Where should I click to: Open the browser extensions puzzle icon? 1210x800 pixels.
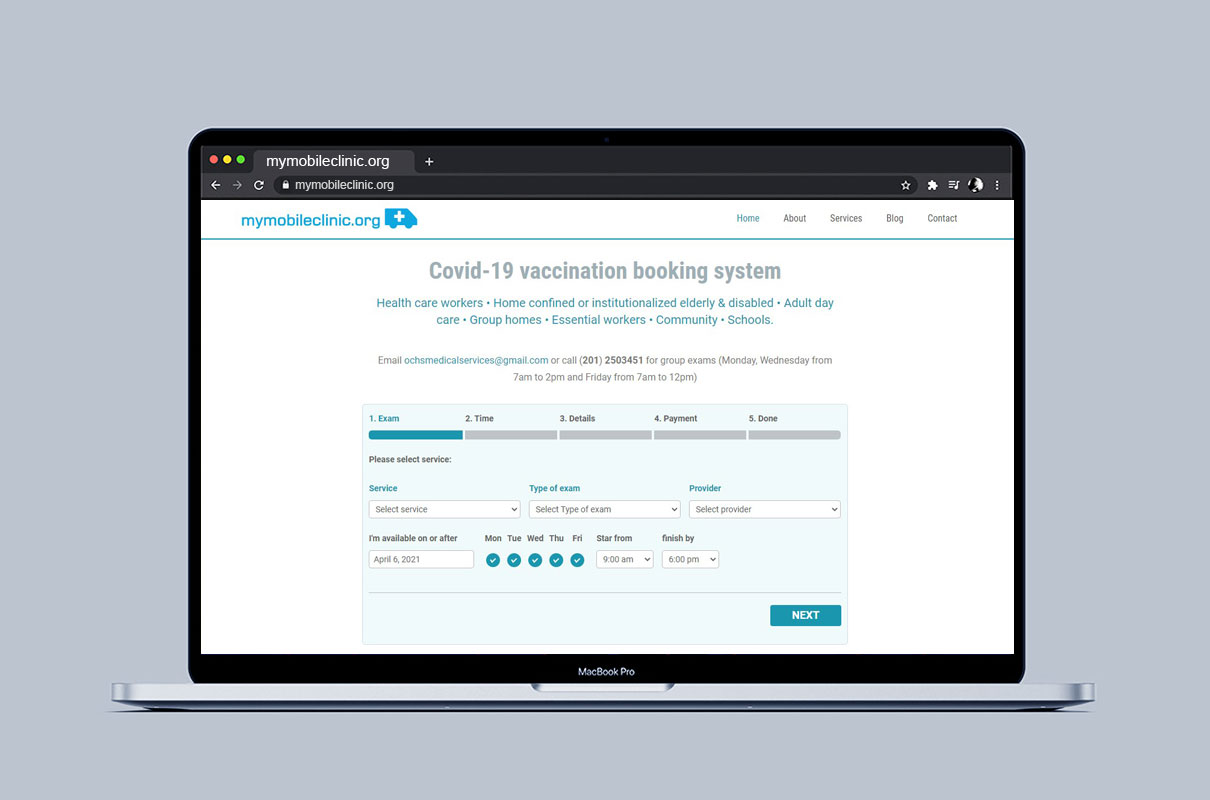(x=932, y=185)
